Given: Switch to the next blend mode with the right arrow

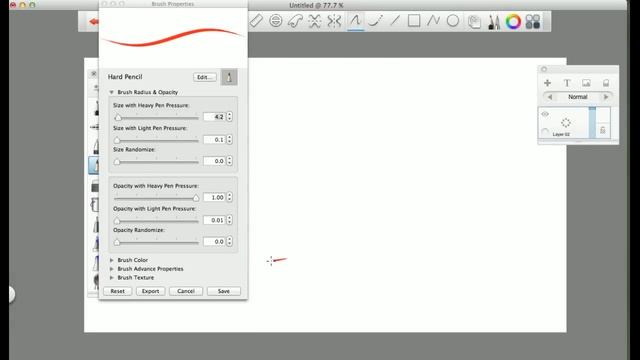Looking at the screenshot, I should (606, 97).
